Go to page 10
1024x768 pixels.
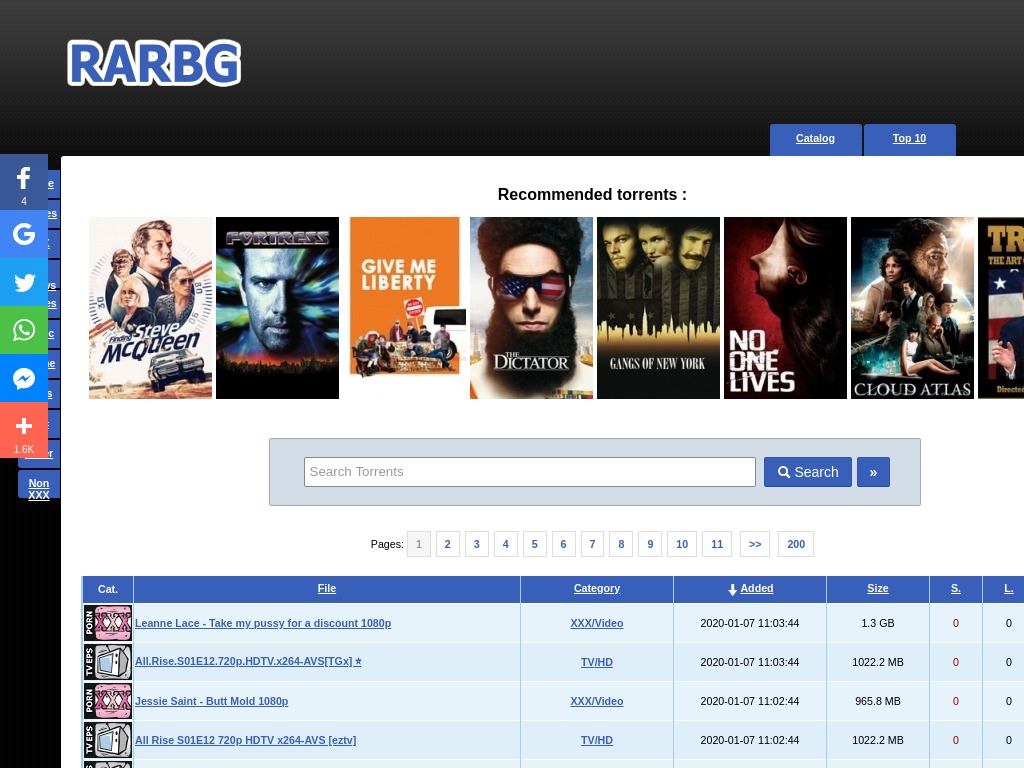(x=682, y=544)
